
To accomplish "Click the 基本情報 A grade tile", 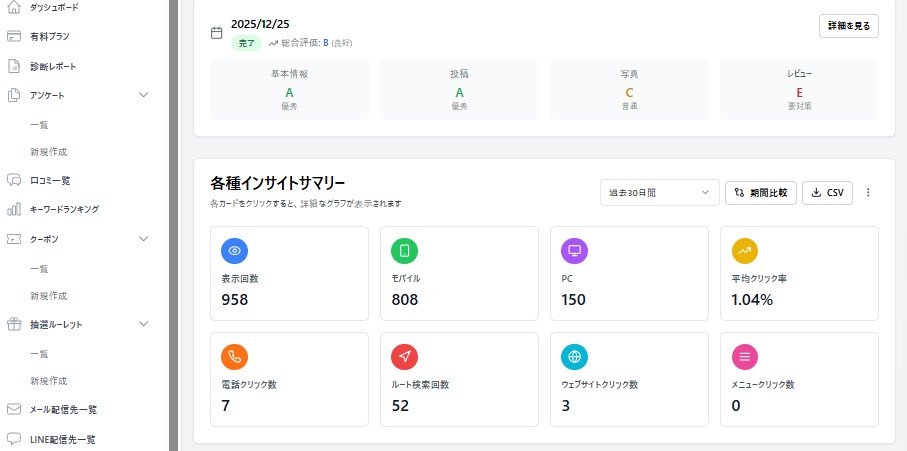I will tap(289, 90).
